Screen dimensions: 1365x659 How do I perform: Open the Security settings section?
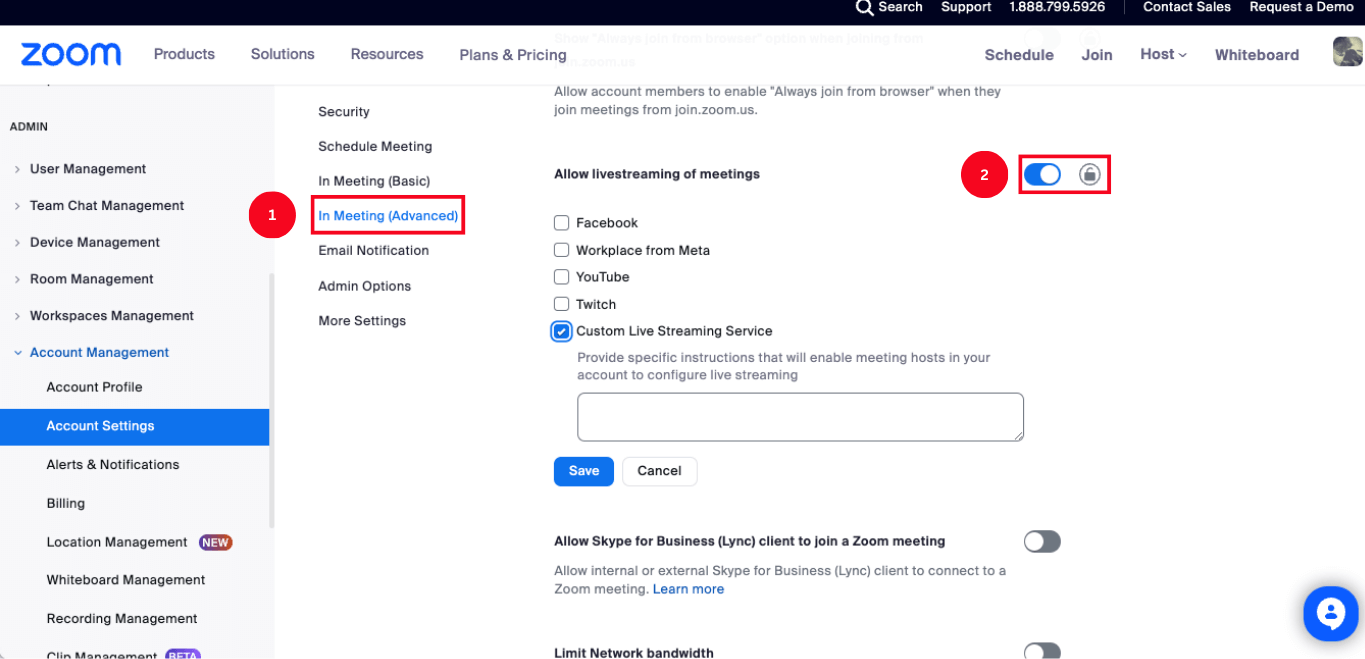point(344,112)
